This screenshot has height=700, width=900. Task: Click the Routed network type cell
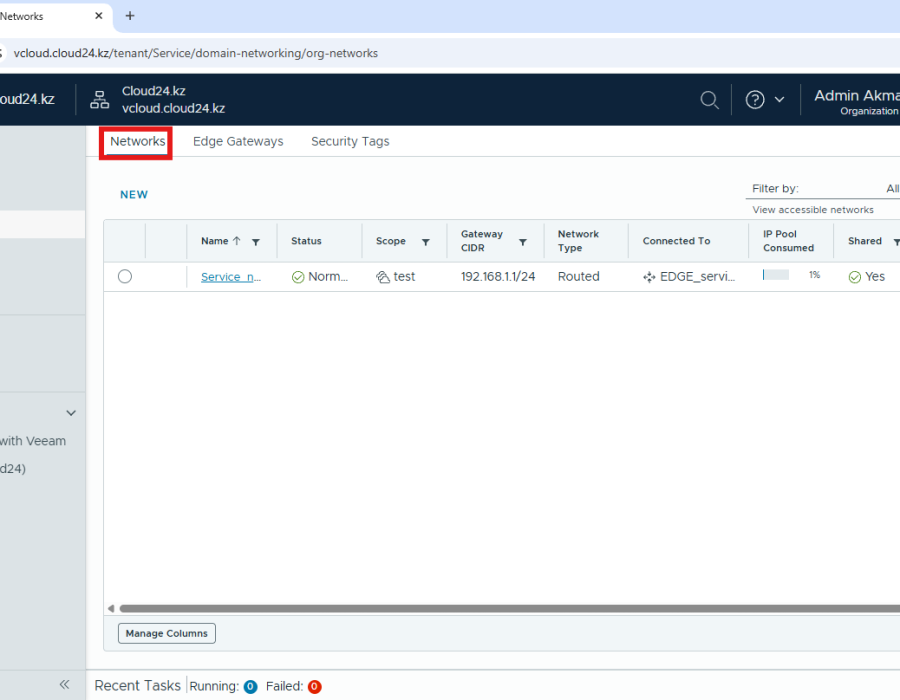tap(579, 277)
